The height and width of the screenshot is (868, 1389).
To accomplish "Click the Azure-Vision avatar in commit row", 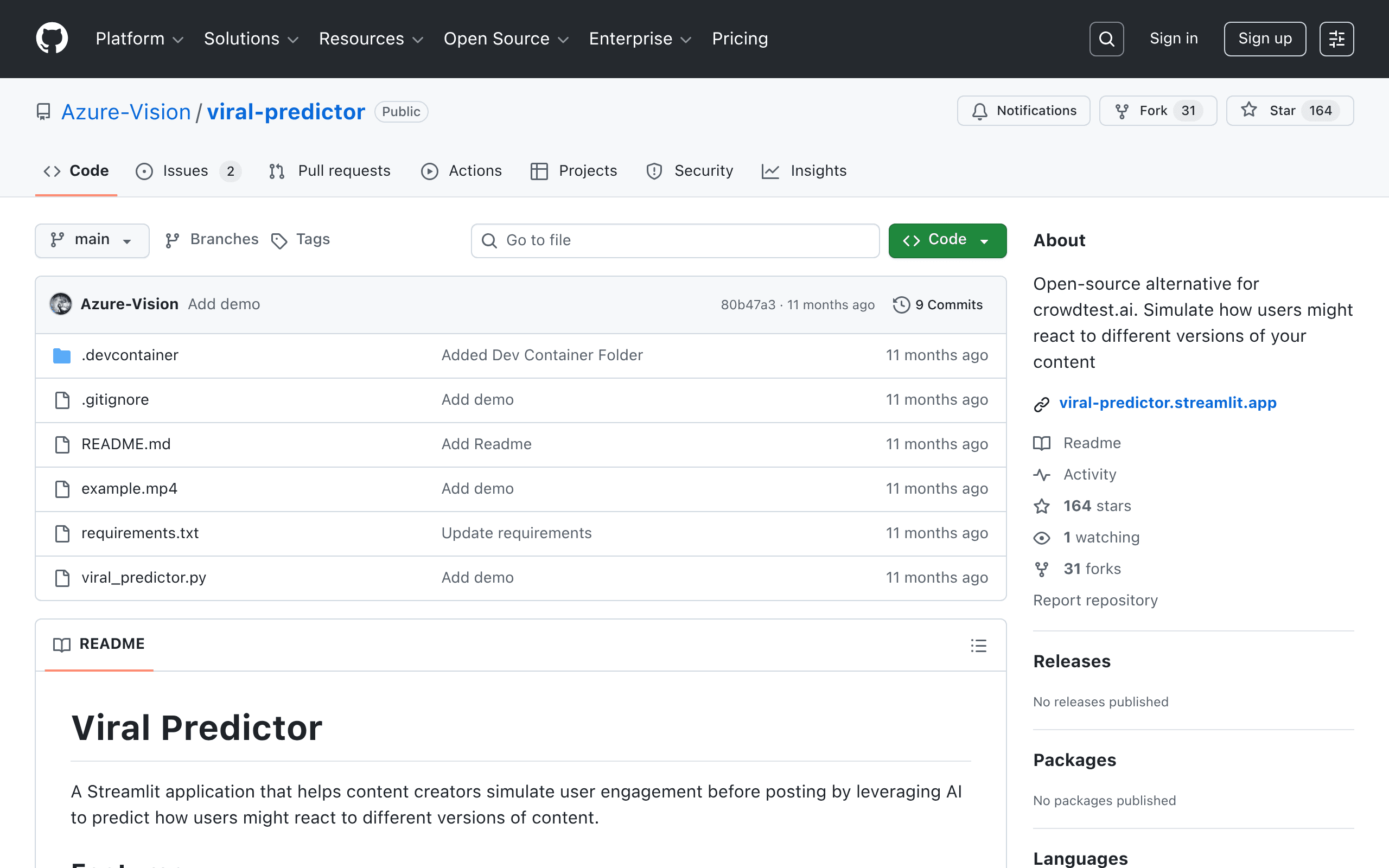I will pos(61,304).
